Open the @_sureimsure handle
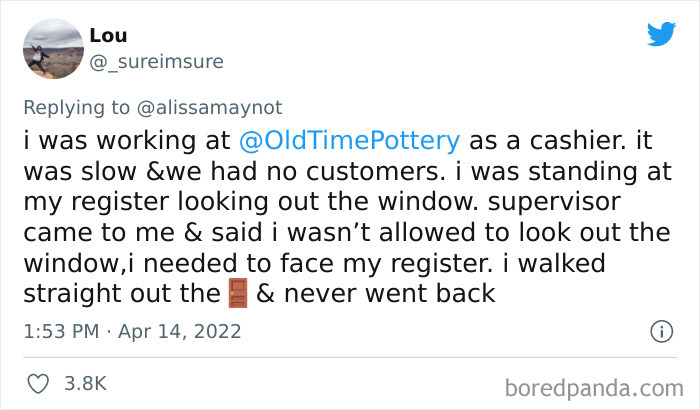The width and height of the screenshot is (700, 410). click(156, 62)
